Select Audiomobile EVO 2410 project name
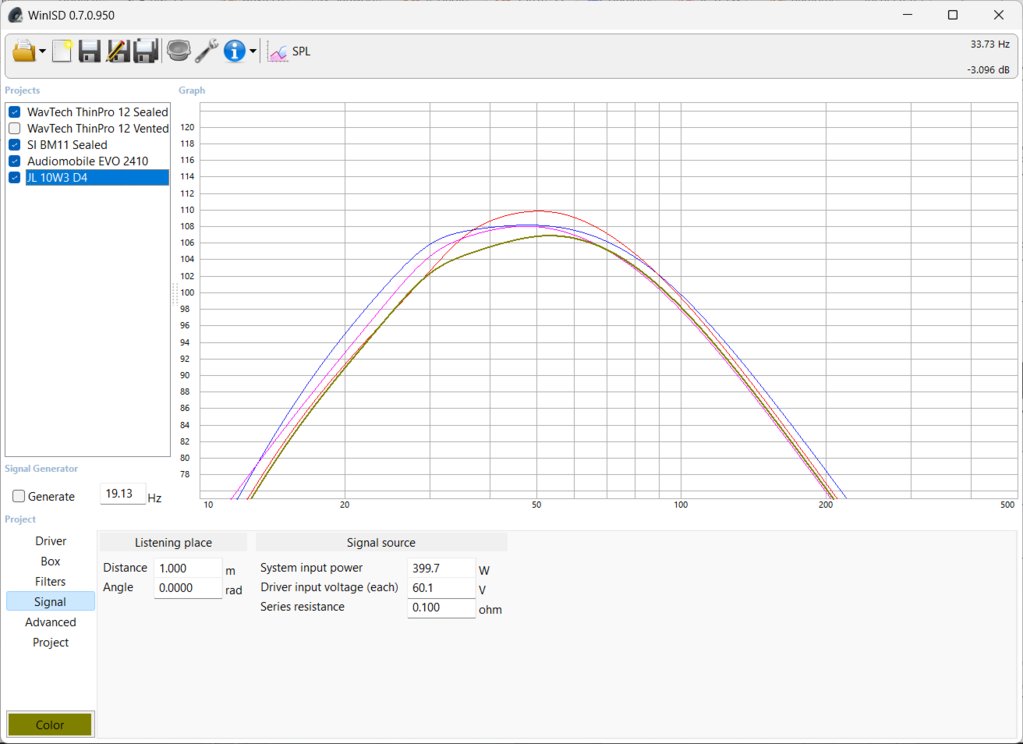The width and height of the screenshot is (1023, 744). coord(87,161)
